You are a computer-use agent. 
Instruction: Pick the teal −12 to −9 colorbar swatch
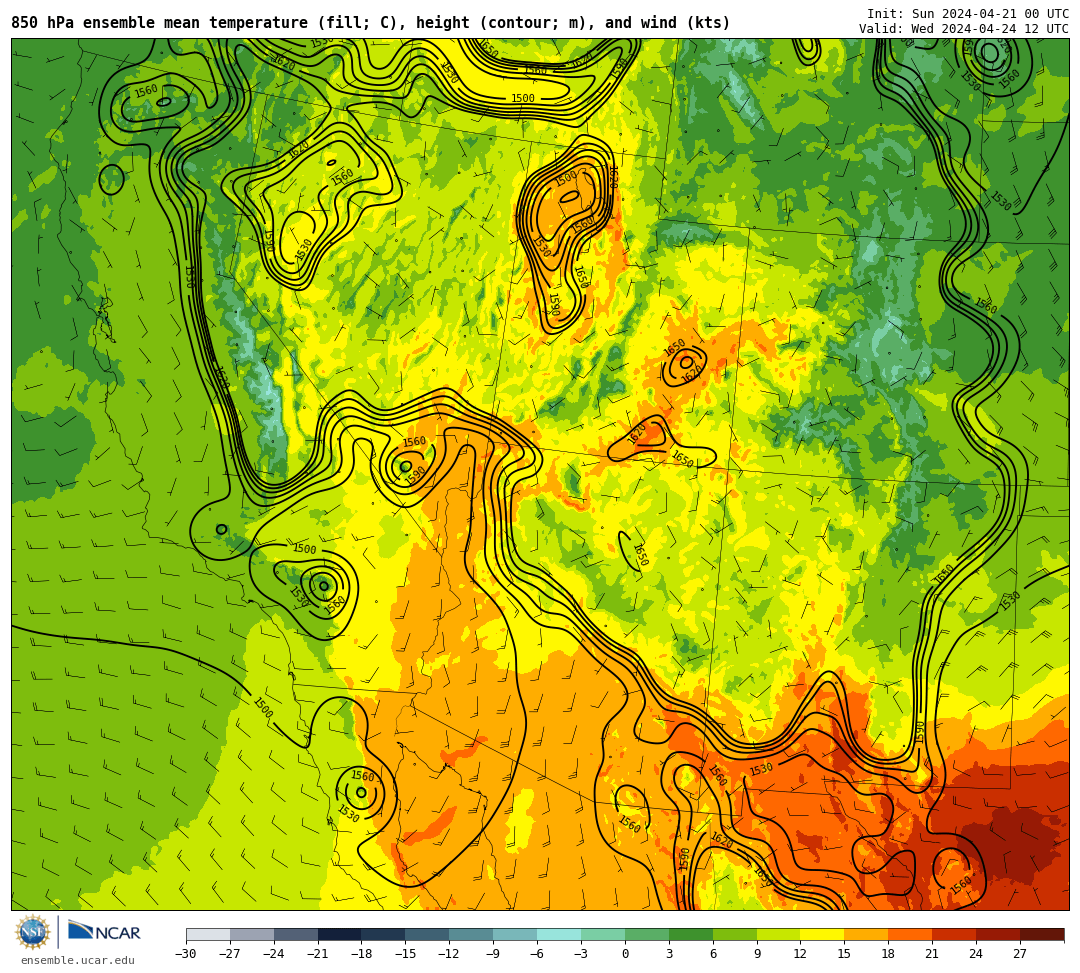472,934
